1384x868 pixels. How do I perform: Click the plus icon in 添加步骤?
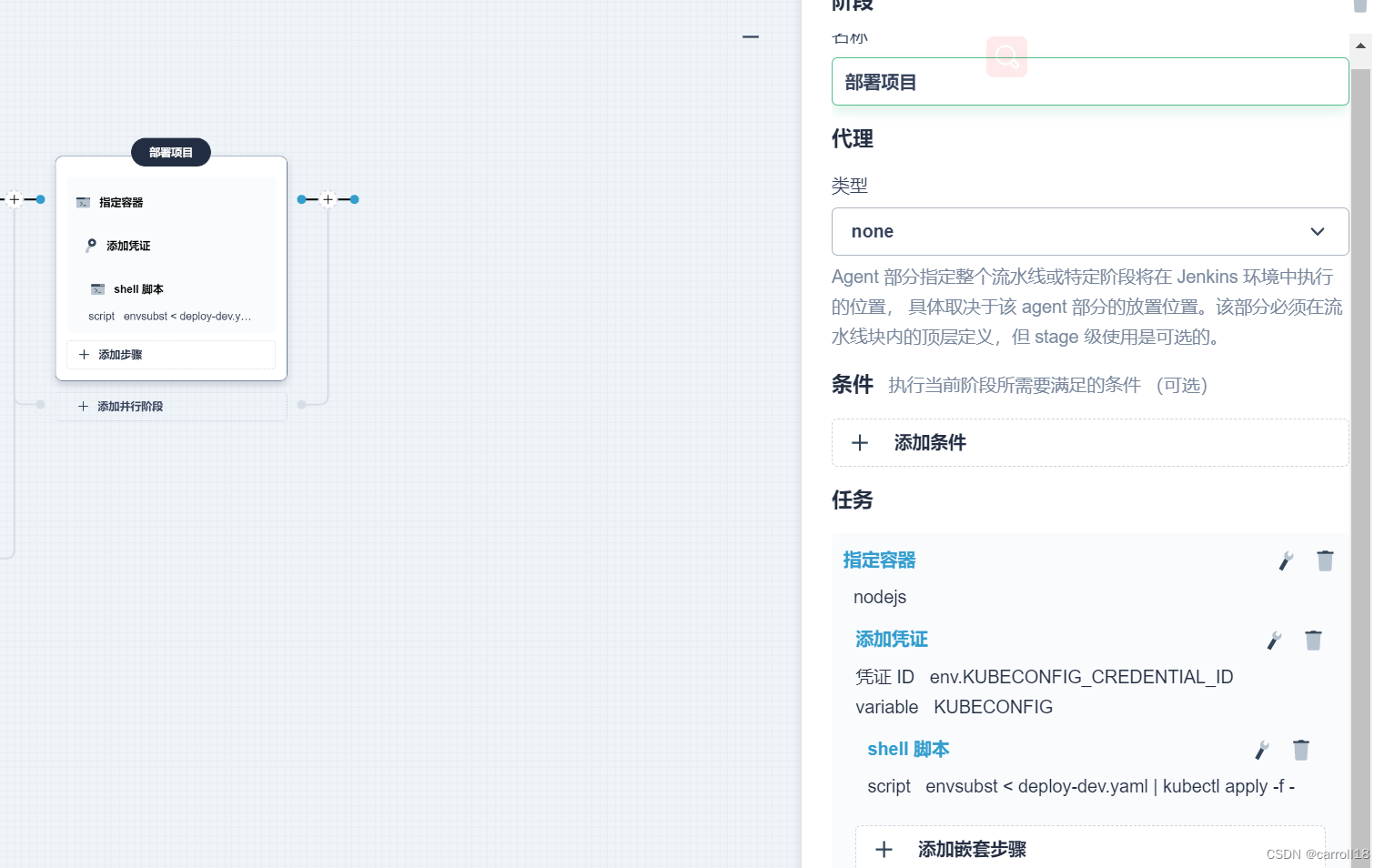(x=84, y=355)
